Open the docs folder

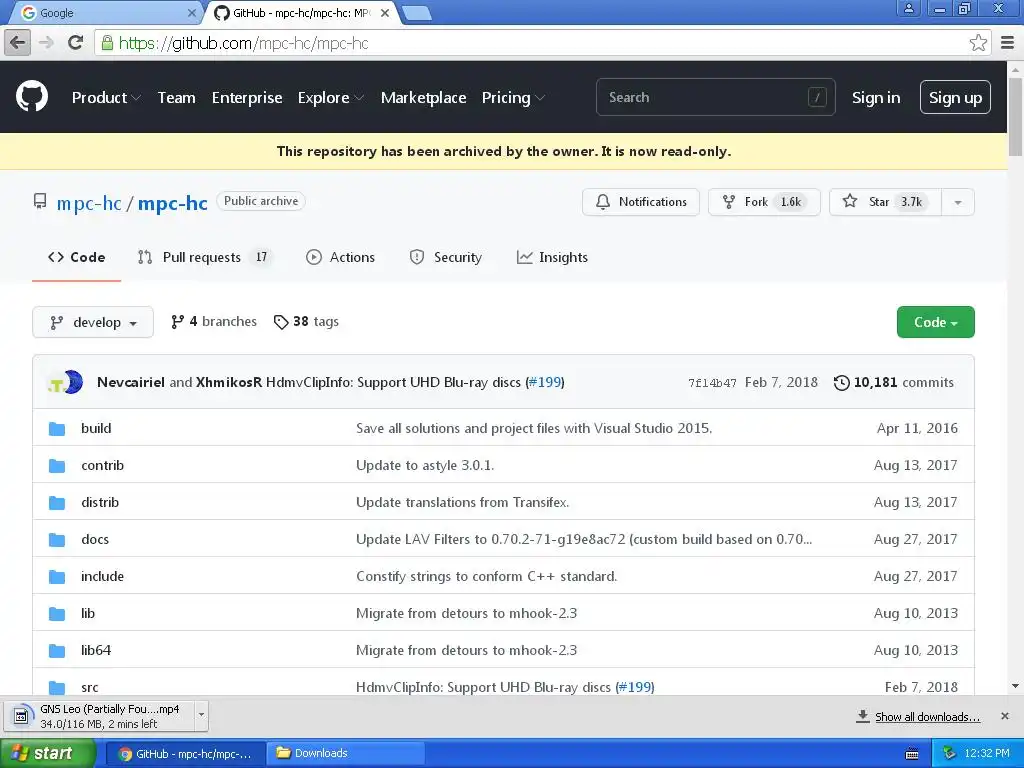(95, 539)
